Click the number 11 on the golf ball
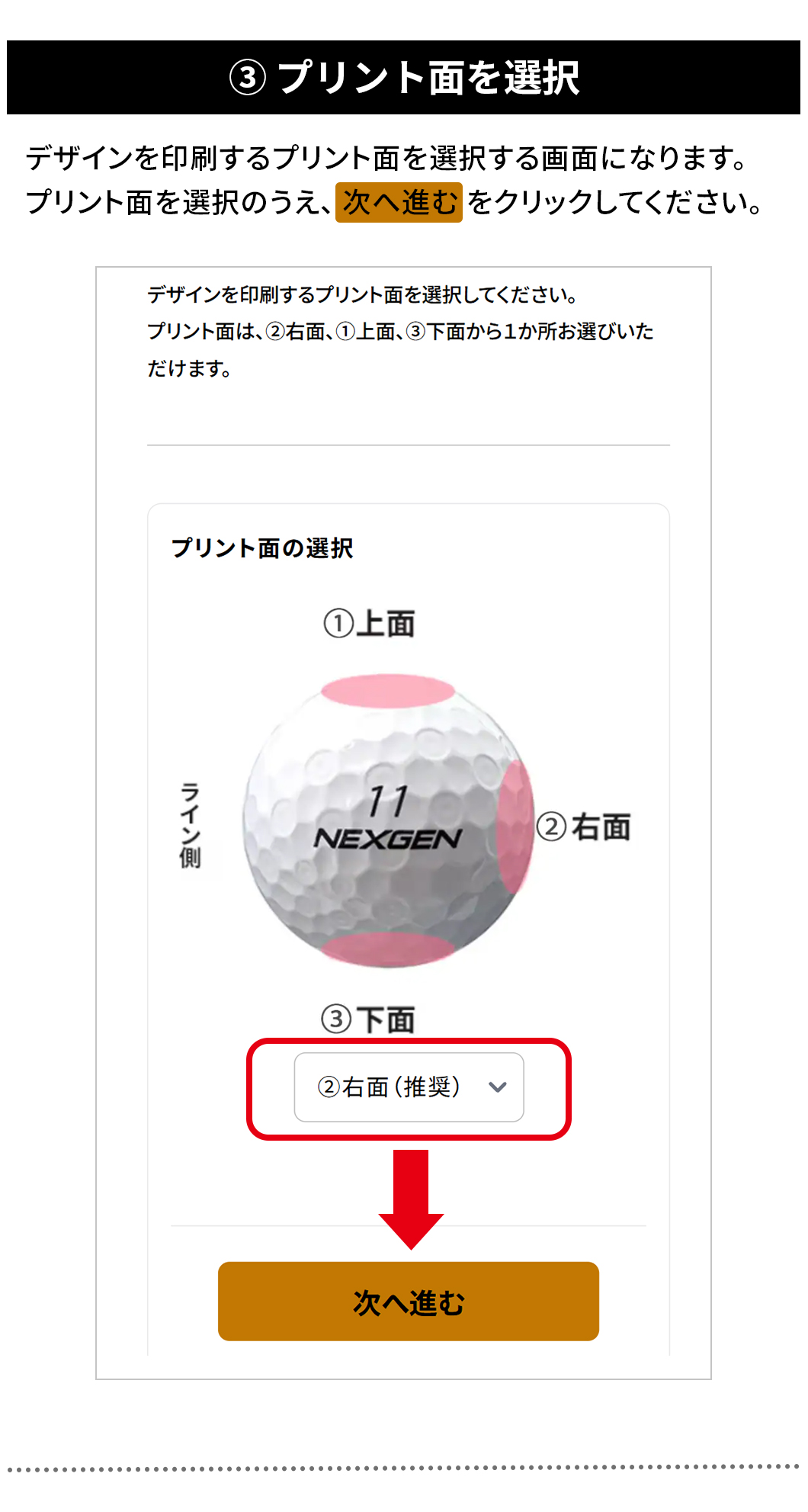The image size is (808, 1512). (x=389, y=801)
